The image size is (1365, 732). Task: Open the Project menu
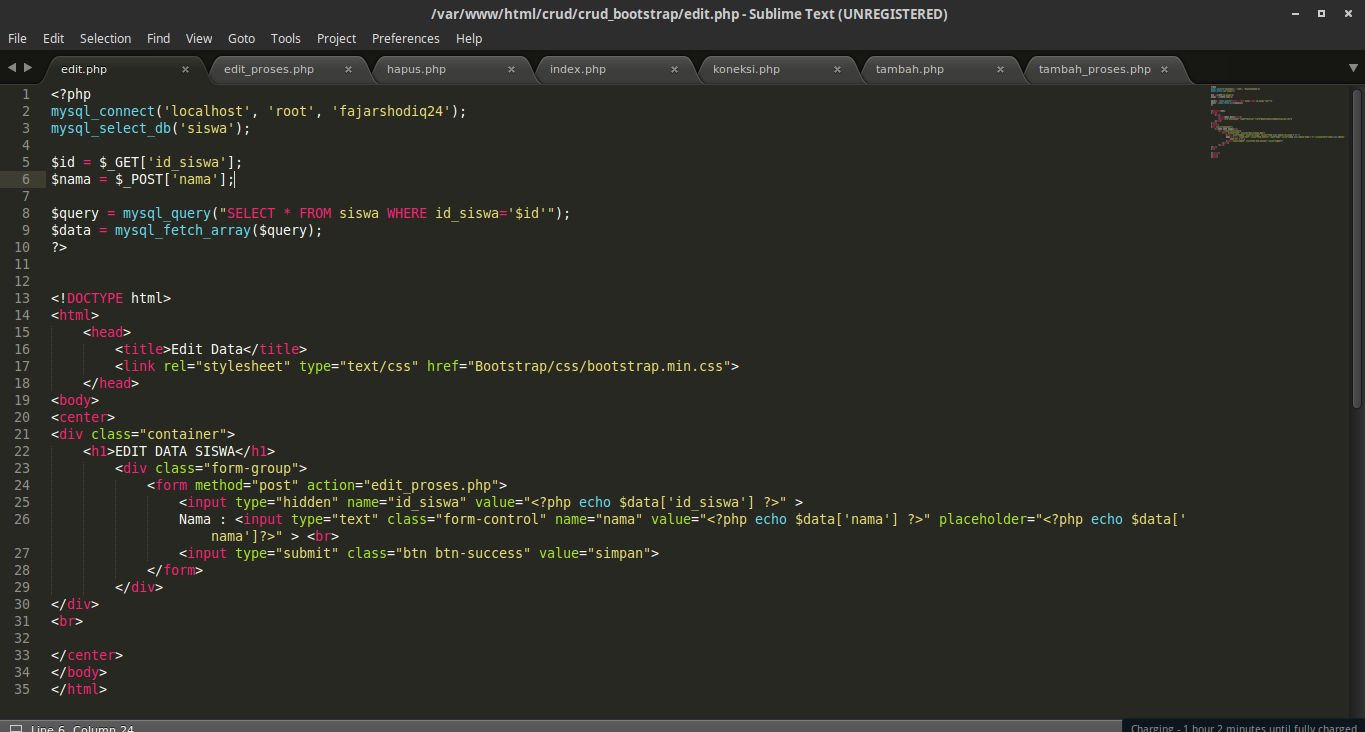pos(336,38)
